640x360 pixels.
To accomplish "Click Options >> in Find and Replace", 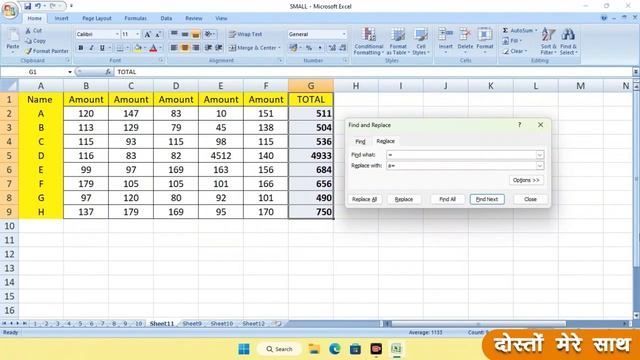I will pyautogui.click(x=526, y=180).
